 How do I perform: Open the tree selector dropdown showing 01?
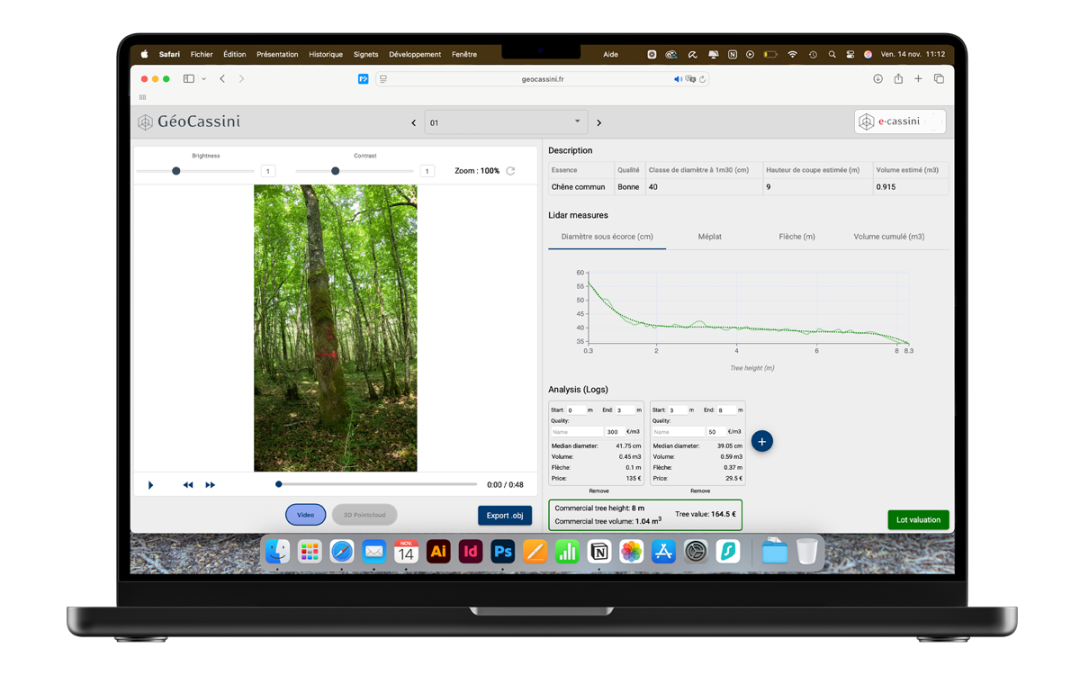tap(506, 123)
